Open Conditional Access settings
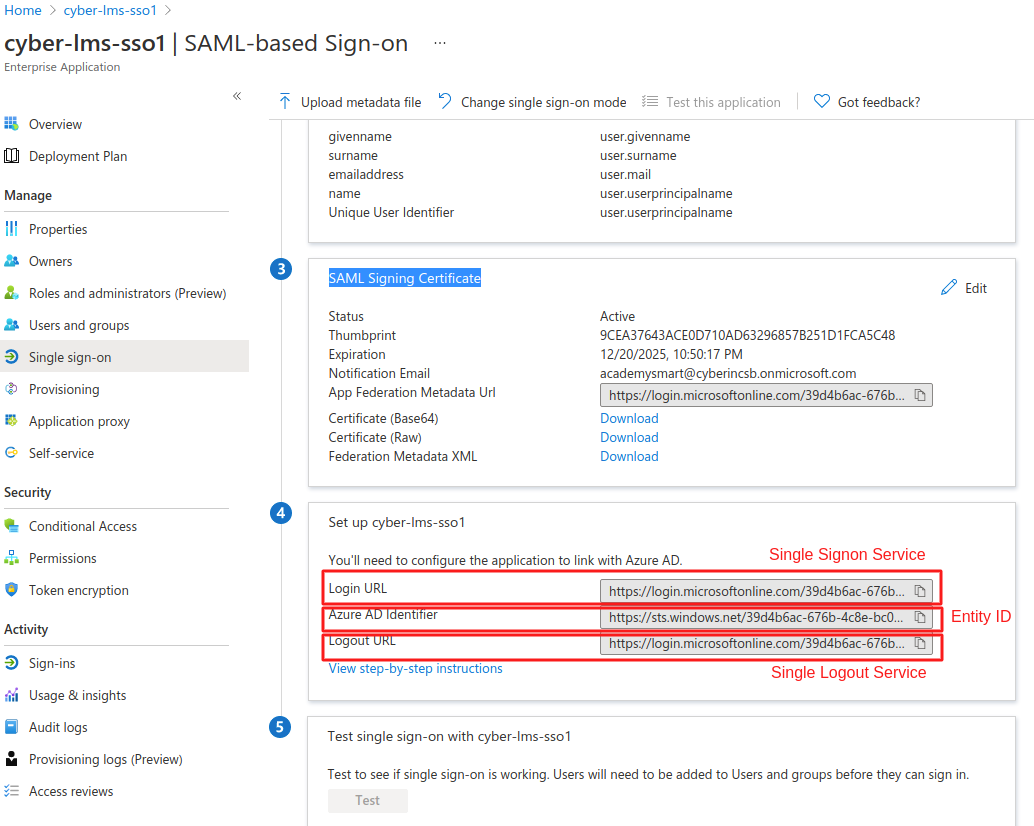Screen dimensions: 1034x826 (83, 526)
